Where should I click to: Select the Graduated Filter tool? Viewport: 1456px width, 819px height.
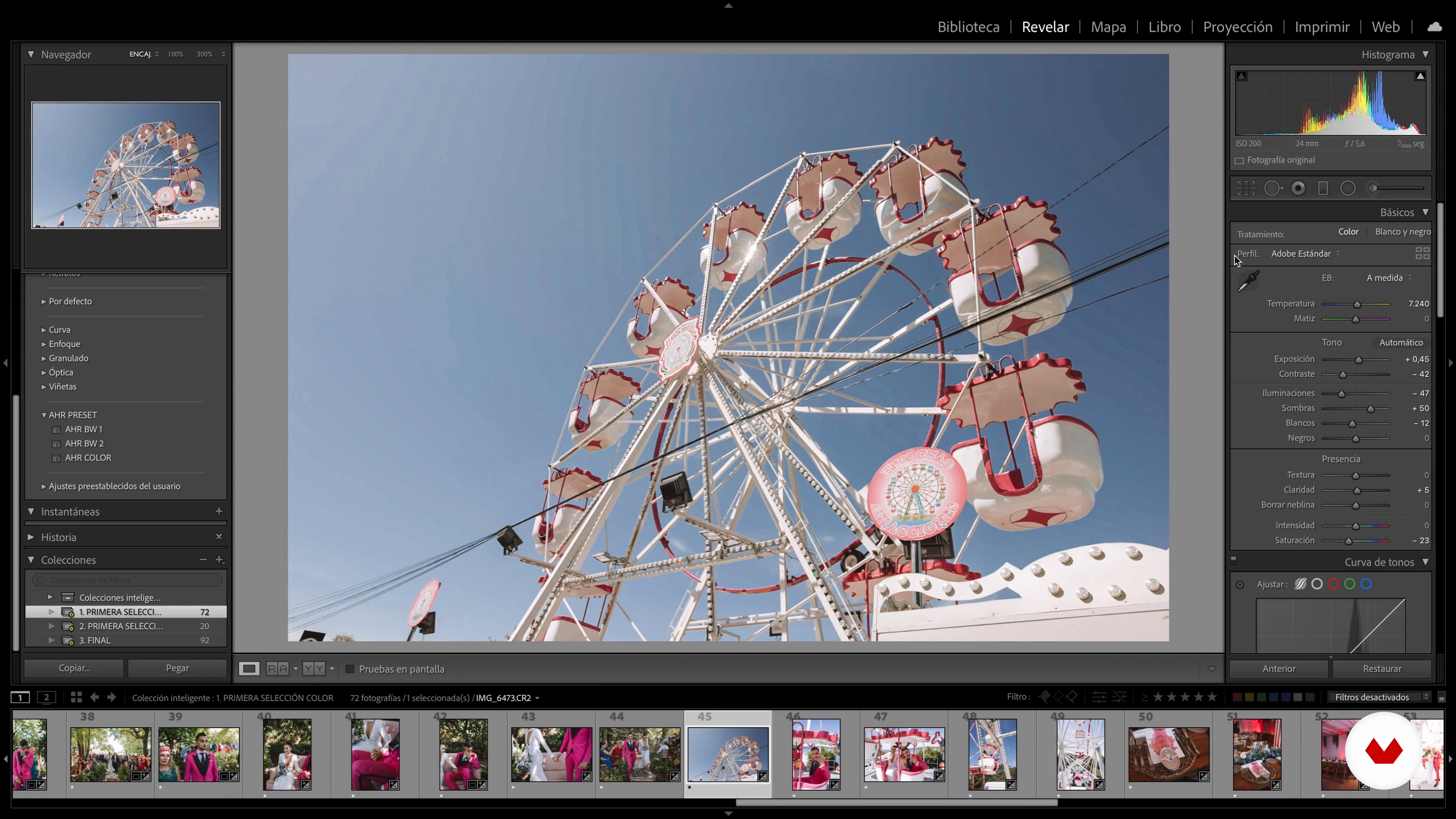coord(1323,188)
